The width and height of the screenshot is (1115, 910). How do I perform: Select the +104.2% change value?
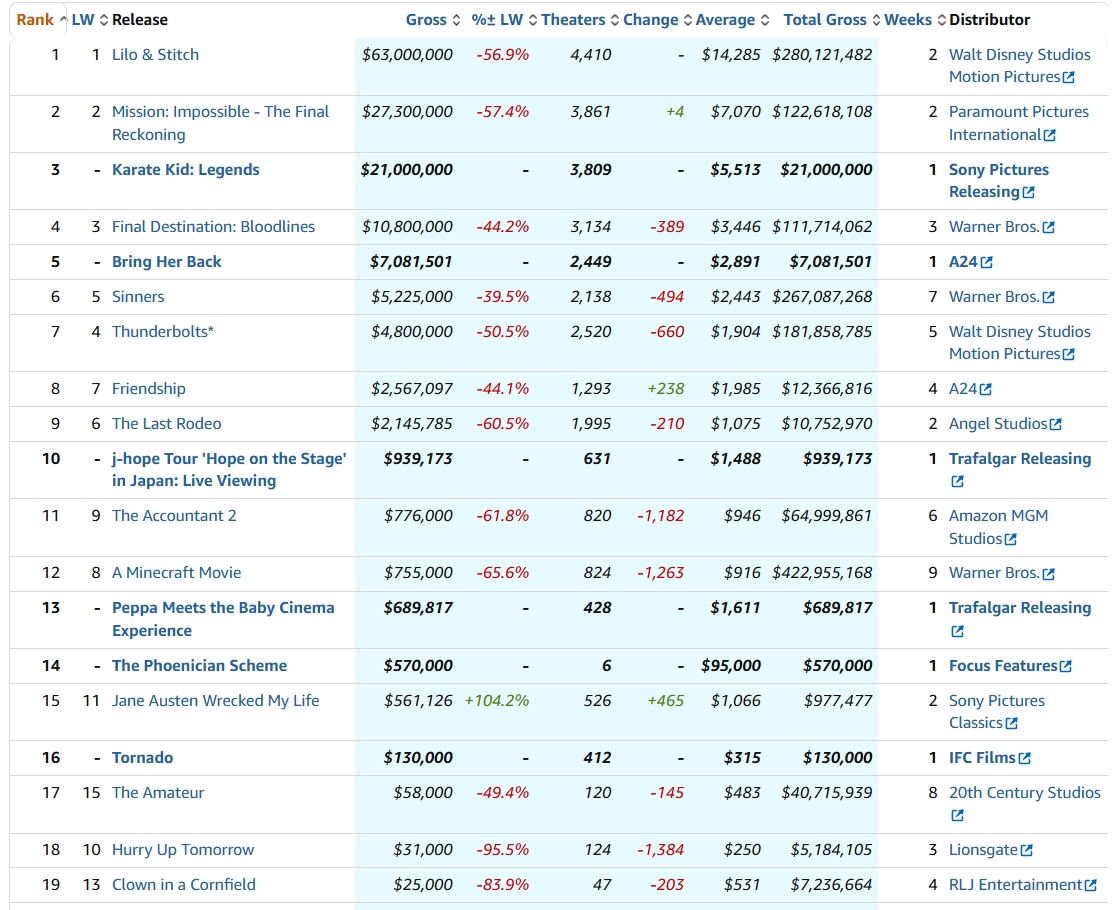[x=496, y=701]
